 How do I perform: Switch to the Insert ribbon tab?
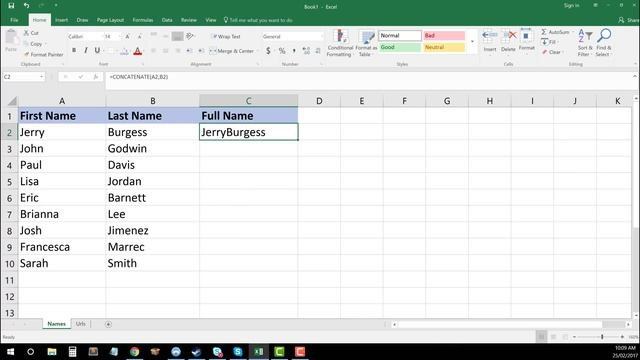click(x=62, y=20)
